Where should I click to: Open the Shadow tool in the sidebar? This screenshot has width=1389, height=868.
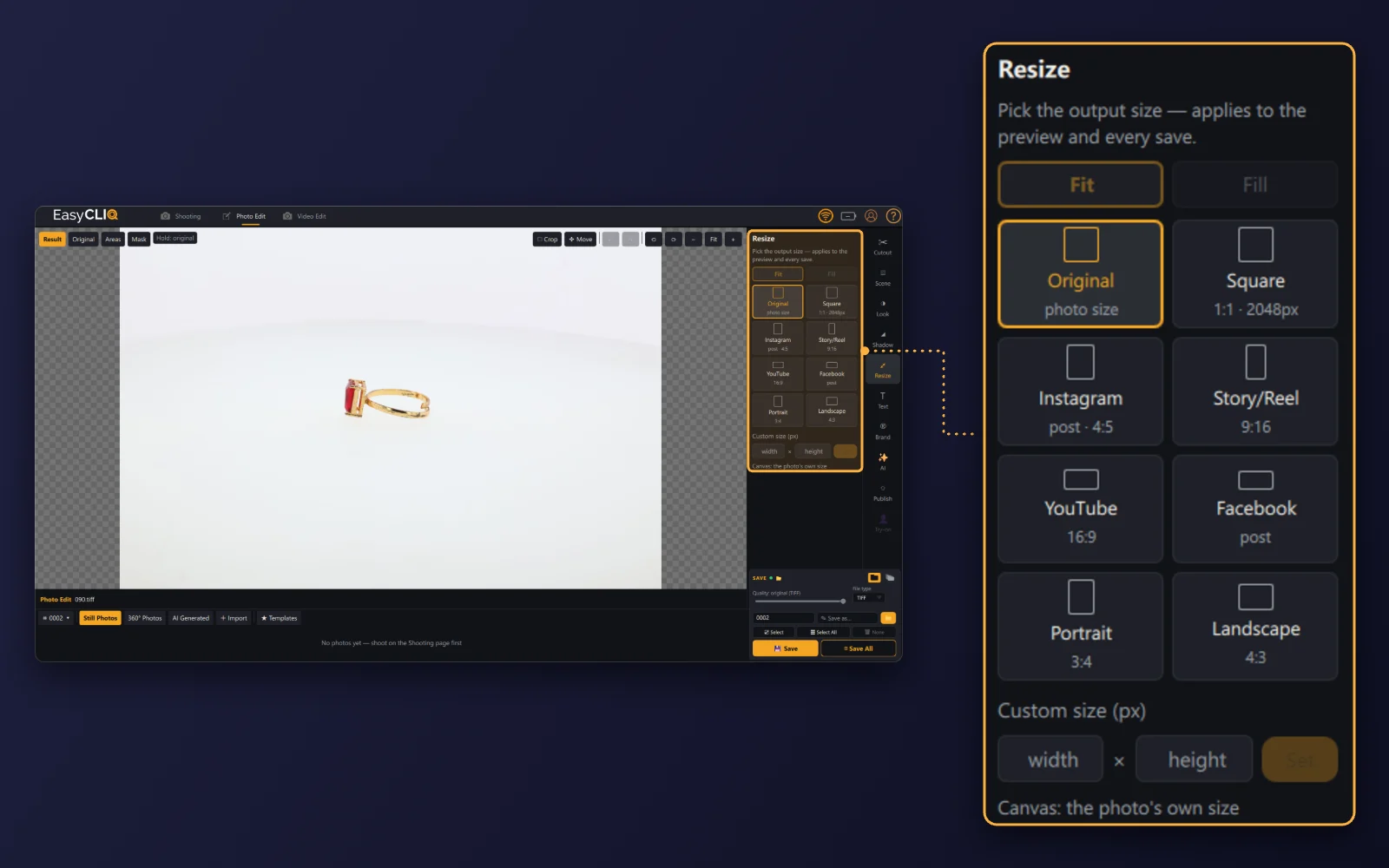pyautogui.click(x=882, y=339)
